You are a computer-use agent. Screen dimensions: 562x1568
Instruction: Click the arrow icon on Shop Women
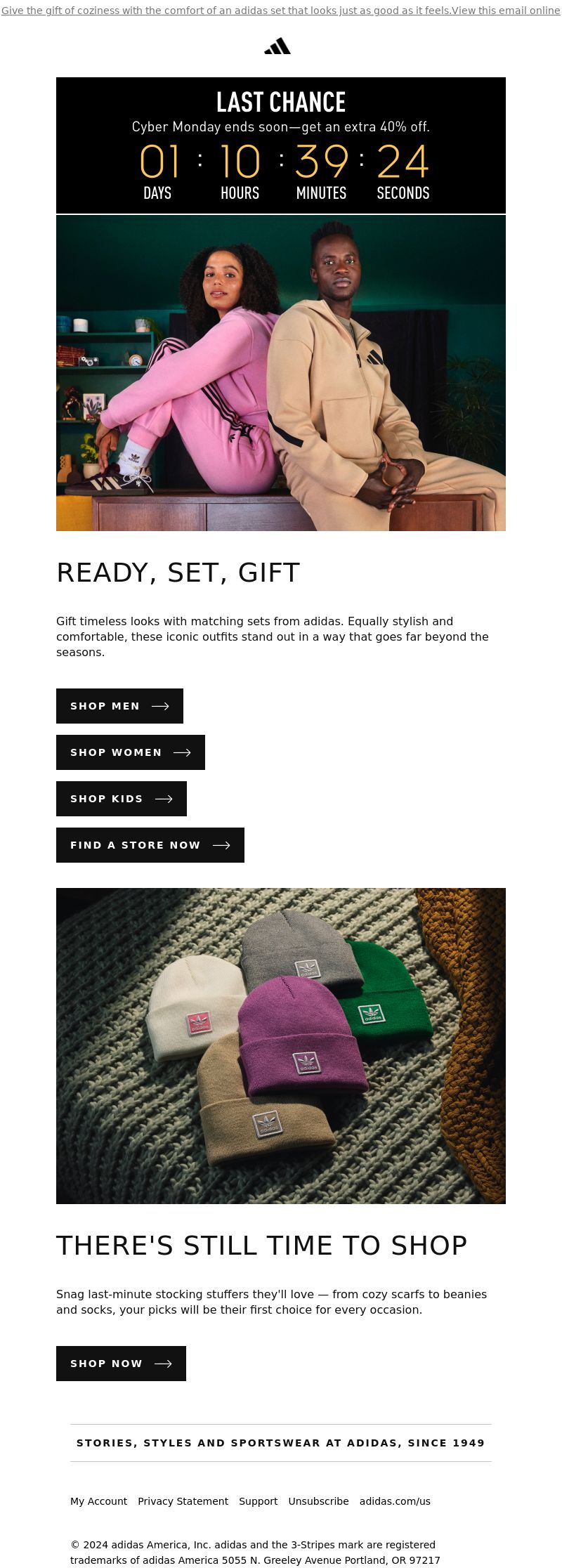[182, 752]
